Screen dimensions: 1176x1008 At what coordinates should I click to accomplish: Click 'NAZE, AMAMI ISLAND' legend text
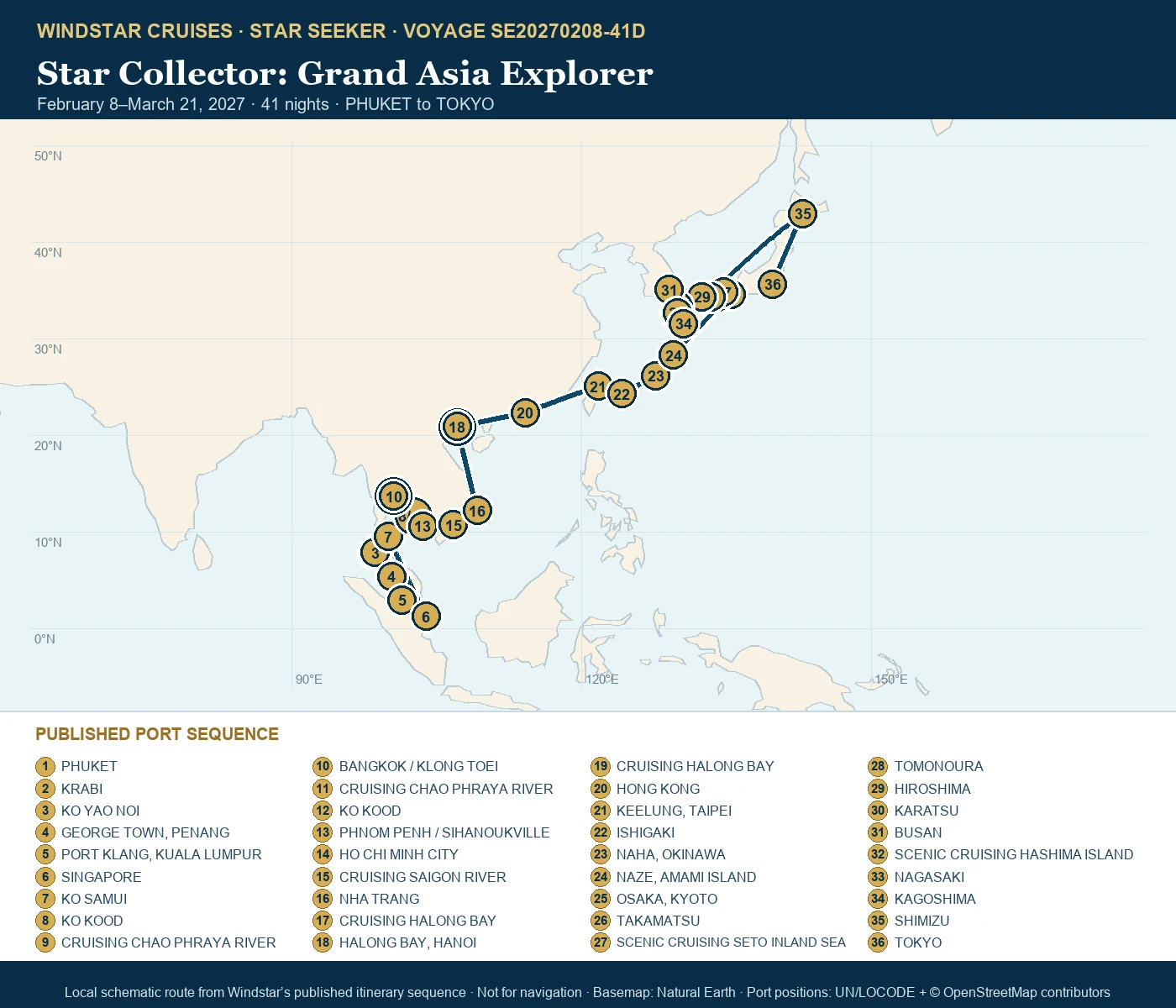coord(686,877)
